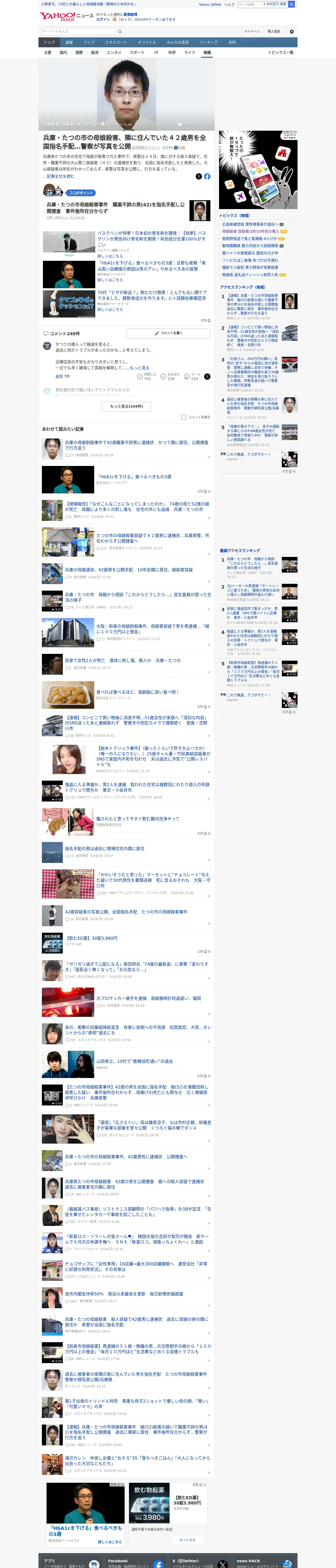Click the アプリ icon in the footer
Viewport: 336px width, 1568px height.
(94, 1564)
